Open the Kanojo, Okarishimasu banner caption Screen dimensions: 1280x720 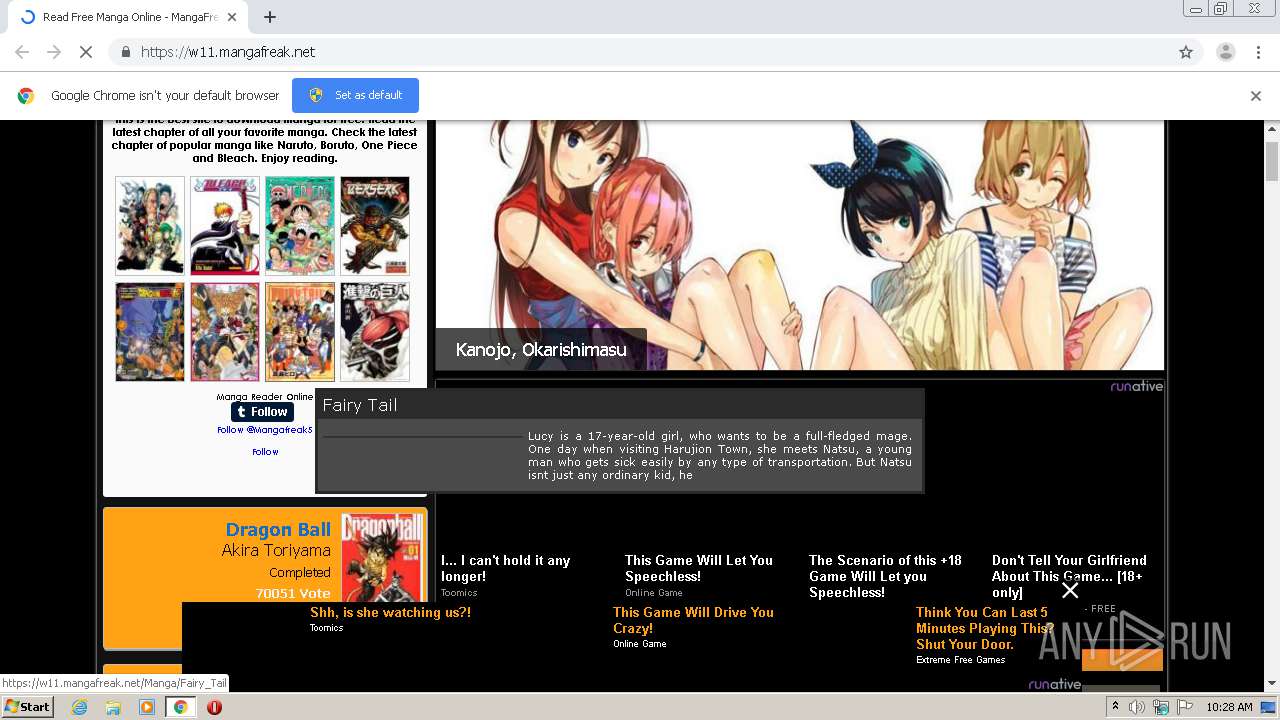coord(541,350)
